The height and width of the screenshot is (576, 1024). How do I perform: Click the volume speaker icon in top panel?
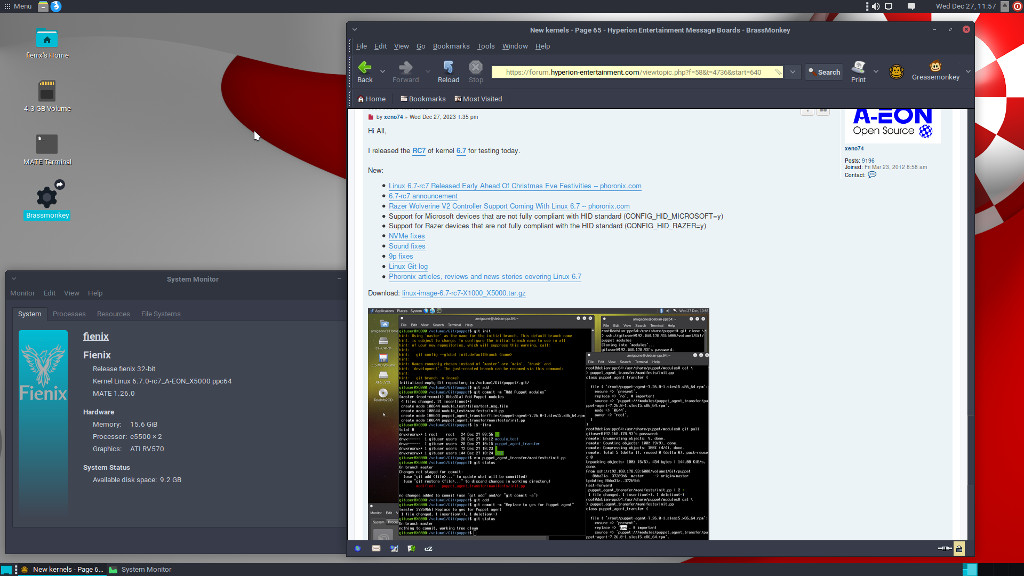coord(876,7)
